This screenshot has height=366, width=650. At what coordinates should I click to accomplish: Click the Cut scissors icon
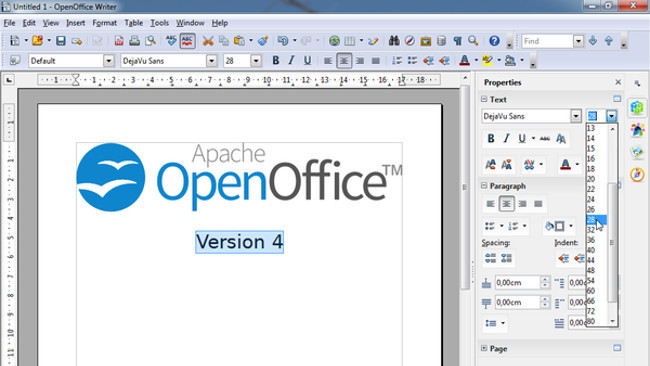coord(208,41)
